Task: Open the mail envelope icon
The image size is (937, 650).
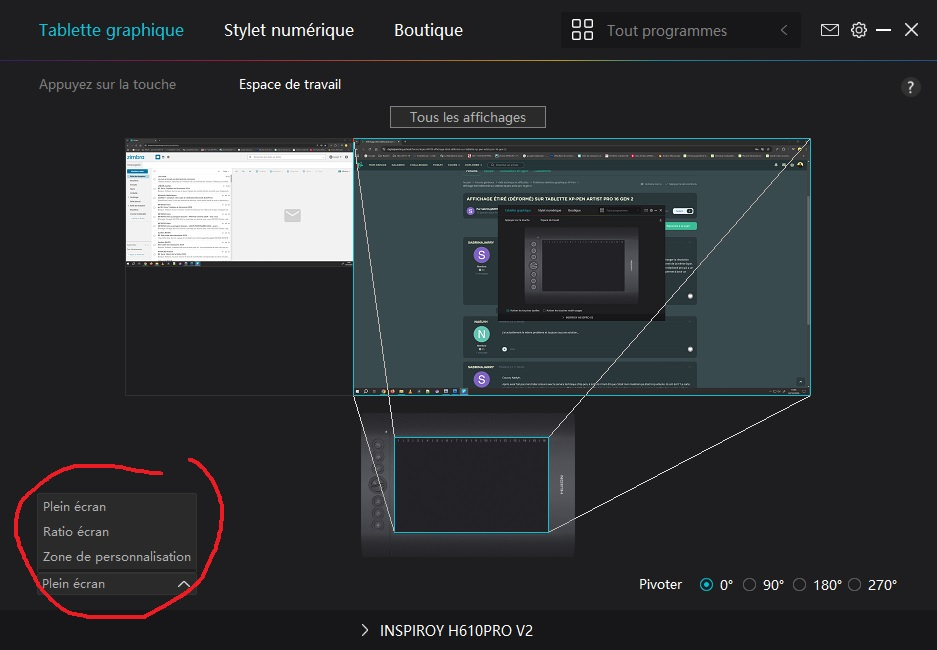Action: point(830,30)
